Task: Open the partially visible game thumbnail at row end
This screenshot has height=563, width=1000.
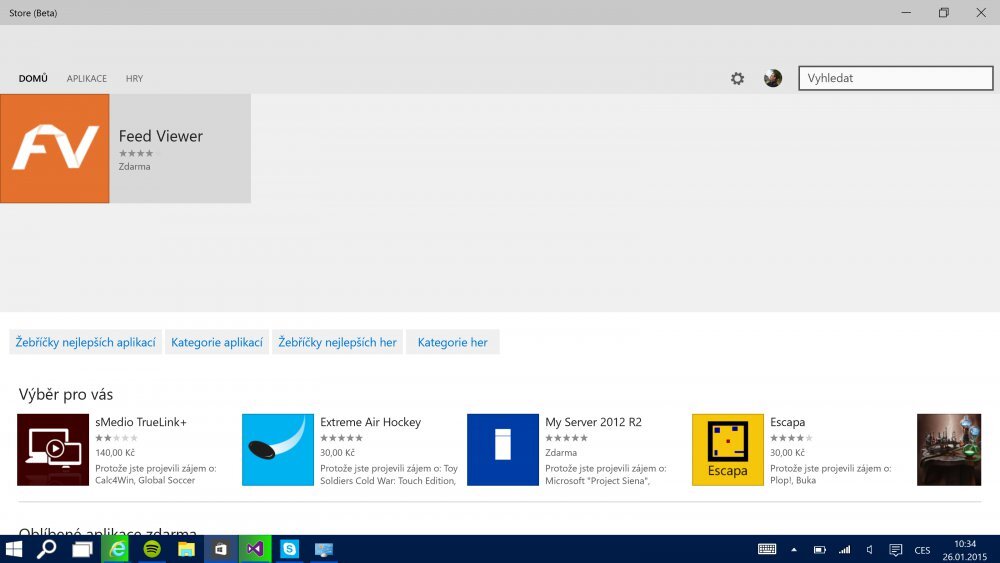Action: (949, 450)
